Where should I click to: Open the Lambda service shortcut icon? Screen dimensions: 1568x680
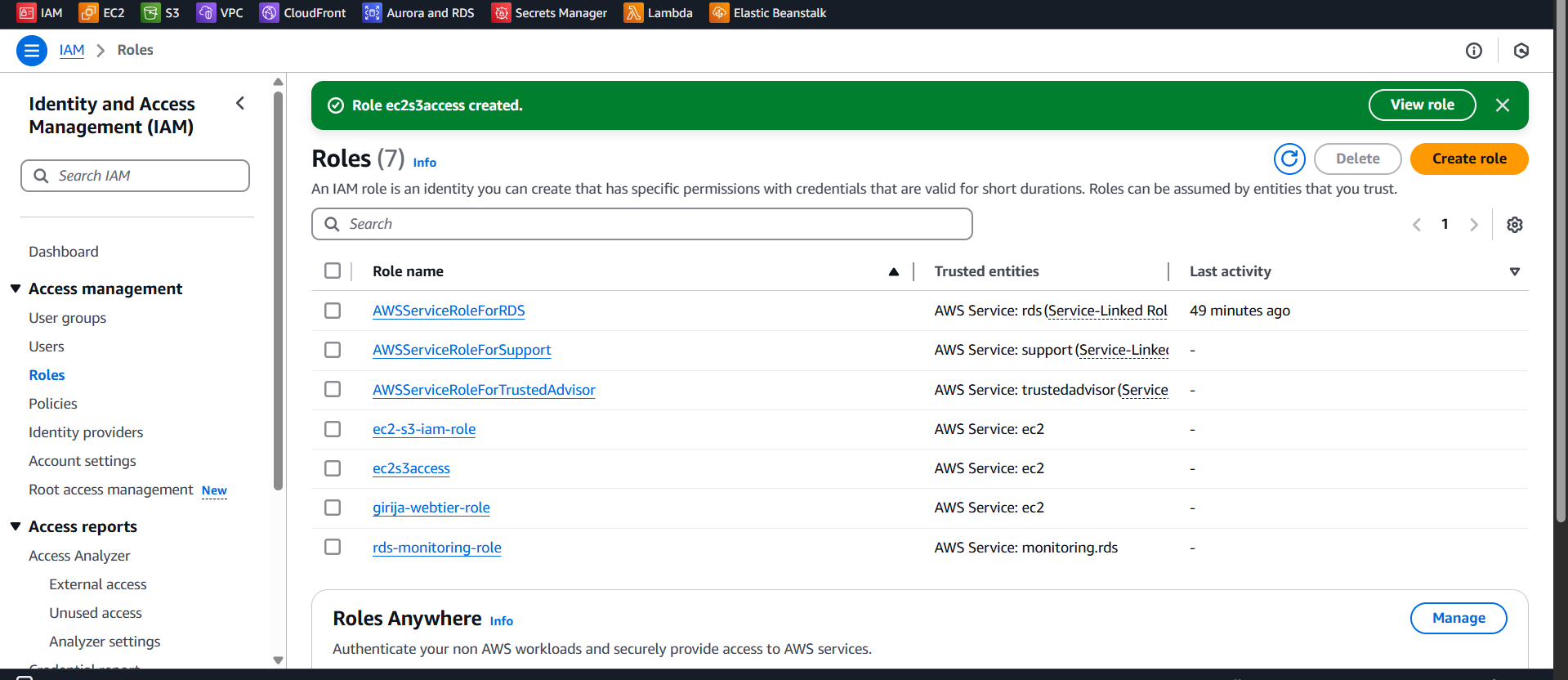[633, 13]
